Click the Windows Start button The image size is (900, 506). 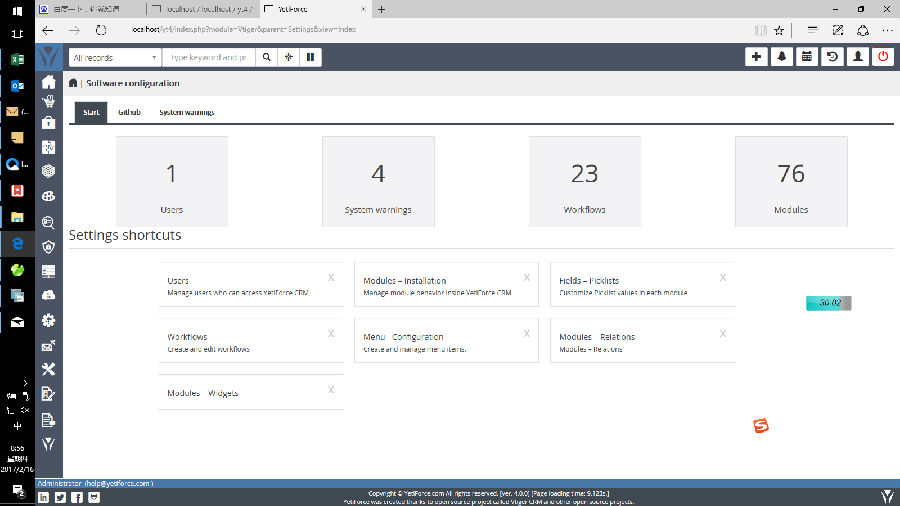17,11
